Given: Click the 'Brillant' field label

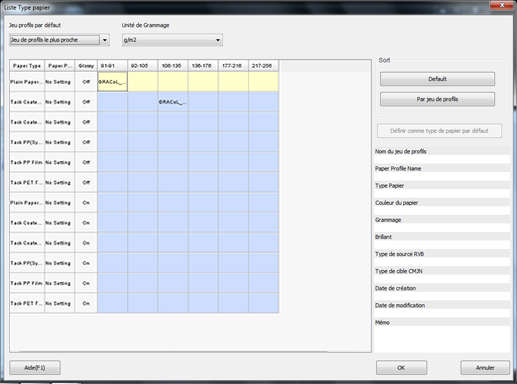Looking at the screenshot, I should tap(383, 237).
